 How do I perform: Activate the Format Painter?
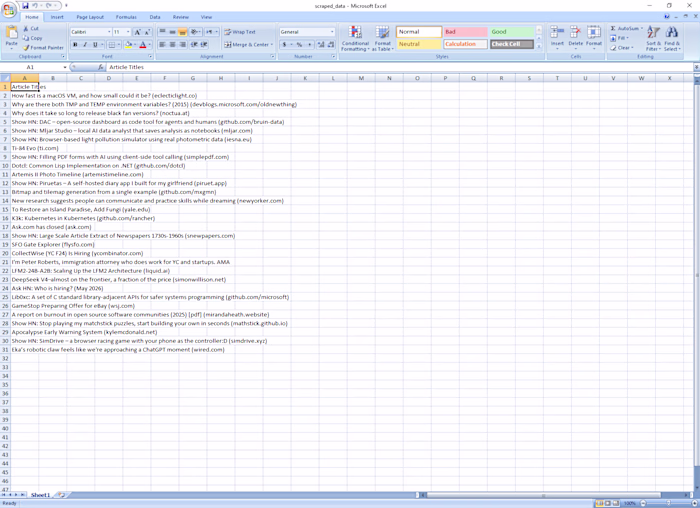[43, 47]
